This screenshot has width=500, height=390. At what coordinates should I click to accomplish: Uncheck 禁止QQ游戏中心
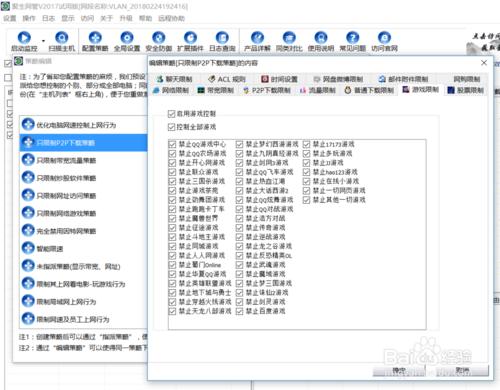pyautogui.click(x=172, y=144)
